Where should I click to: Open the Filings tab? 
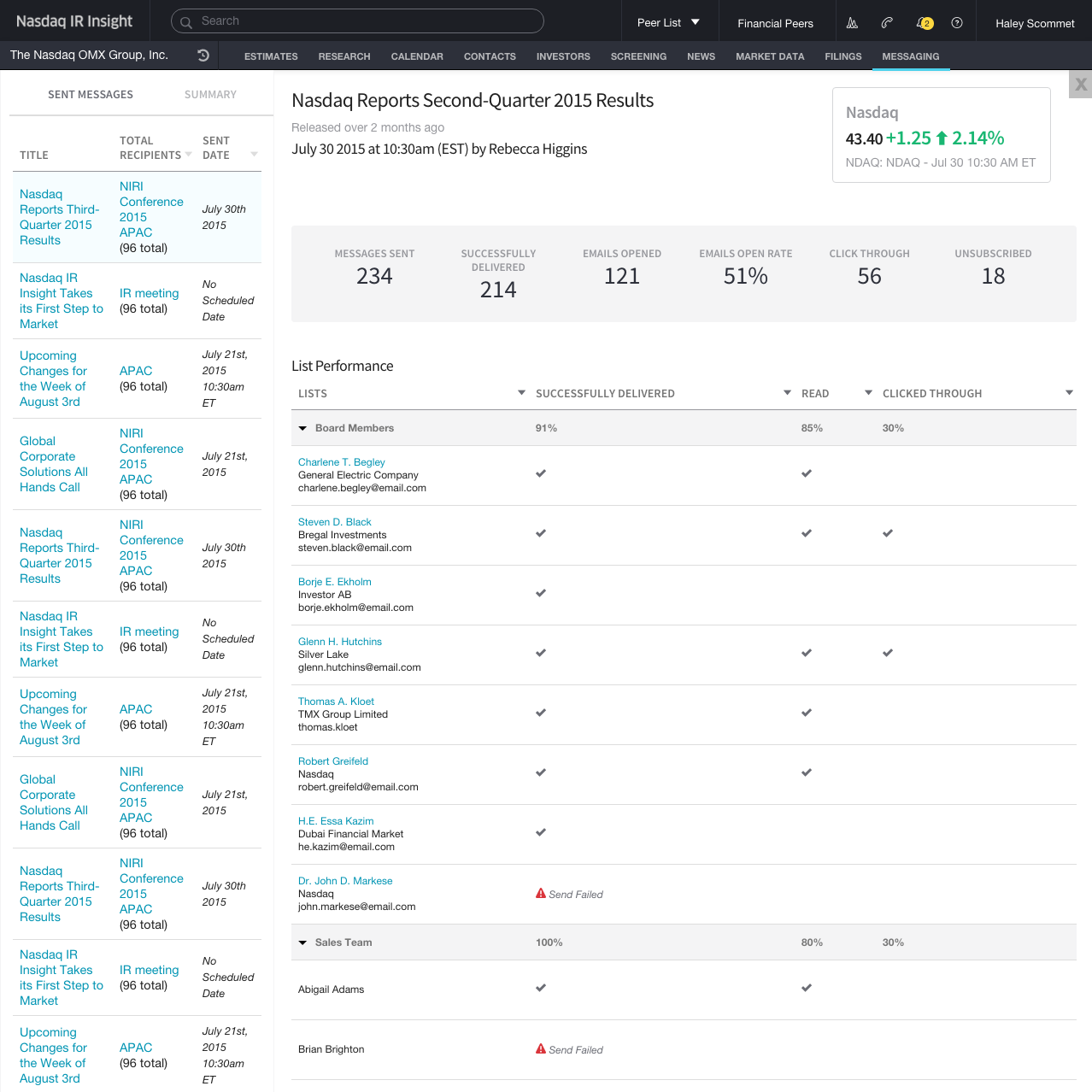point(843,56)
